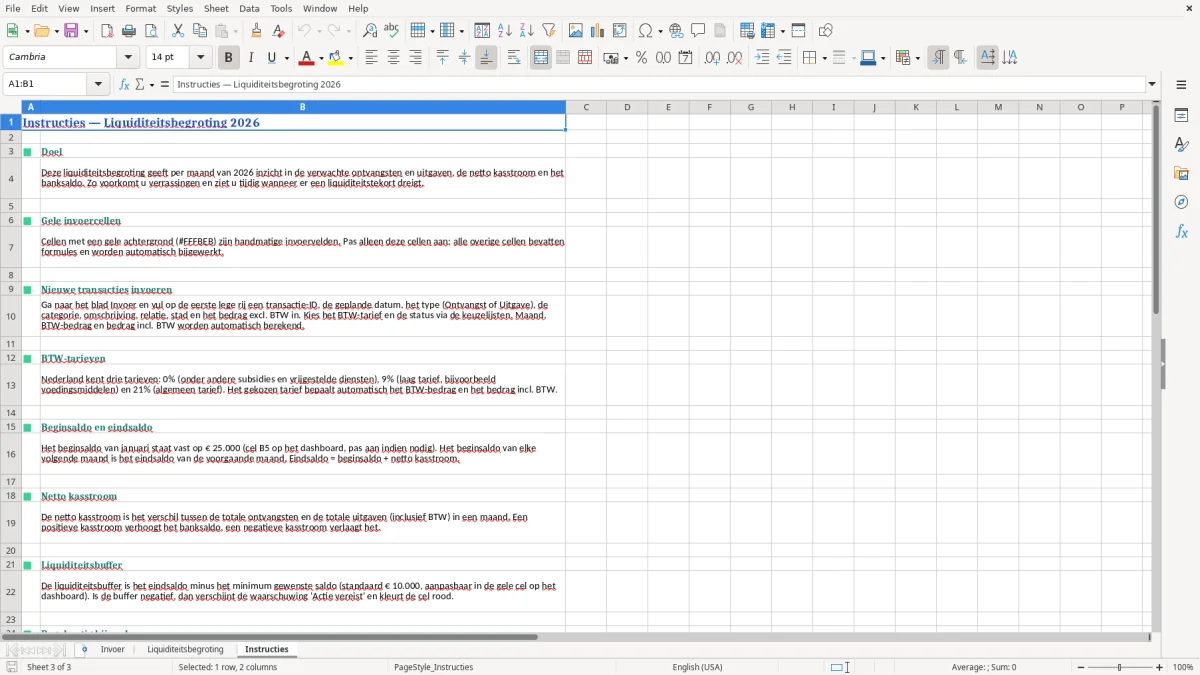This screenshot has height=675, width=1200.
Task: Click zoom in plus button
Action: tap(1160, 667)
